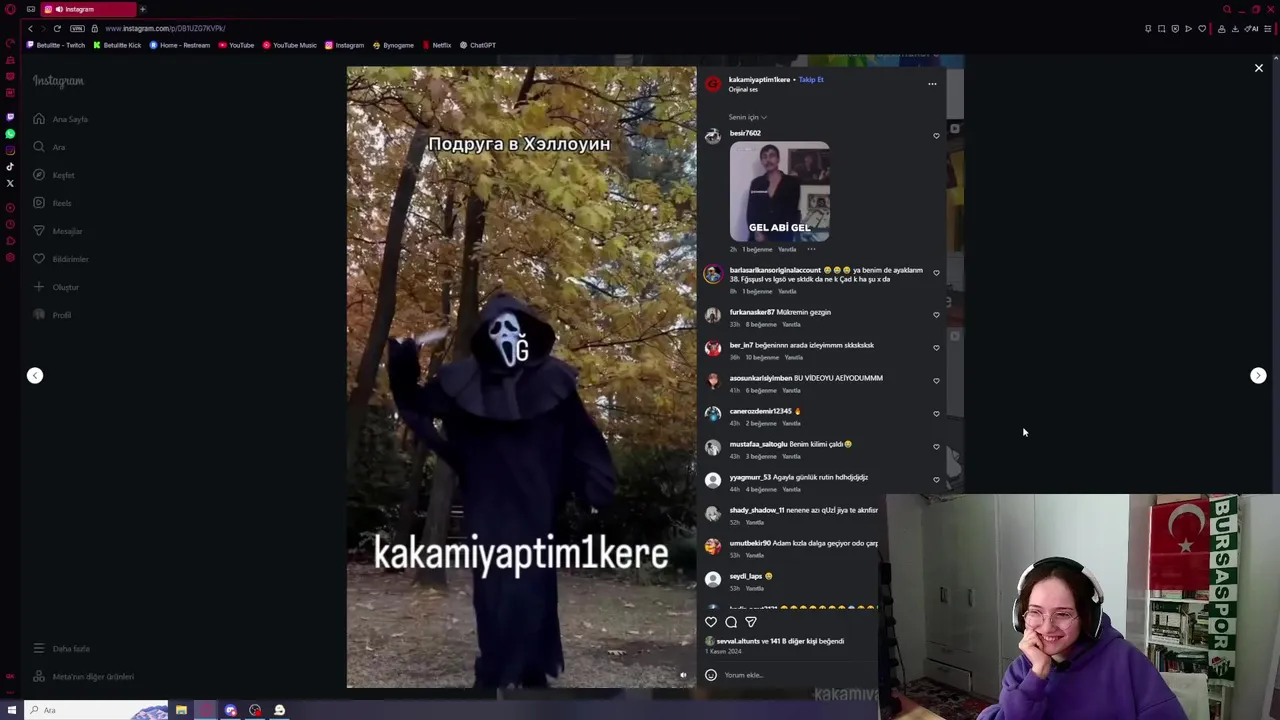The height and width of the screenshot is (720, 1280).
Task: Like asosunkarislyimben's comment
Action: 936,380
